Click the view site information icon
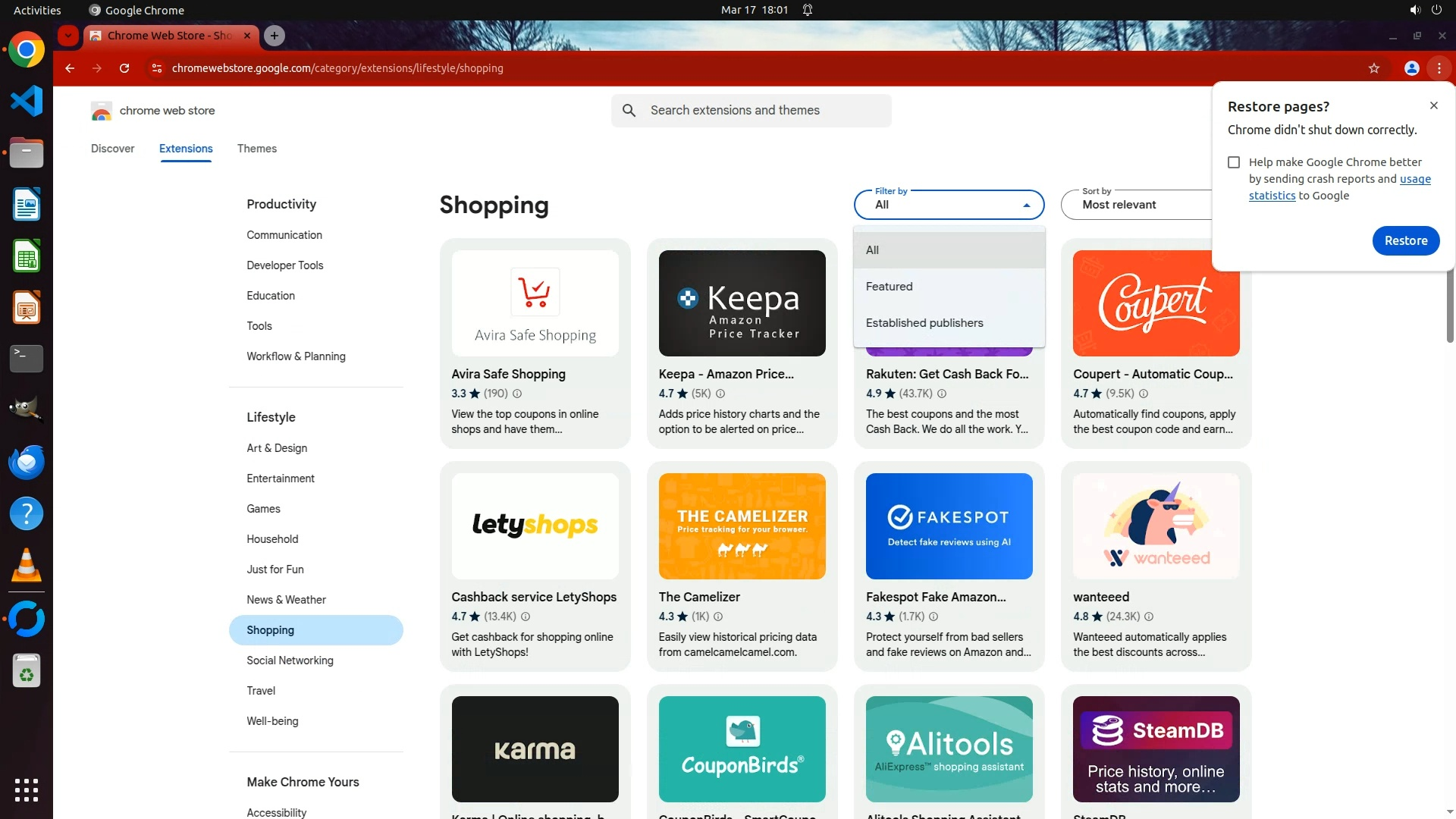1456x819 pixels. pyautogui.click(x=156, y=68)
